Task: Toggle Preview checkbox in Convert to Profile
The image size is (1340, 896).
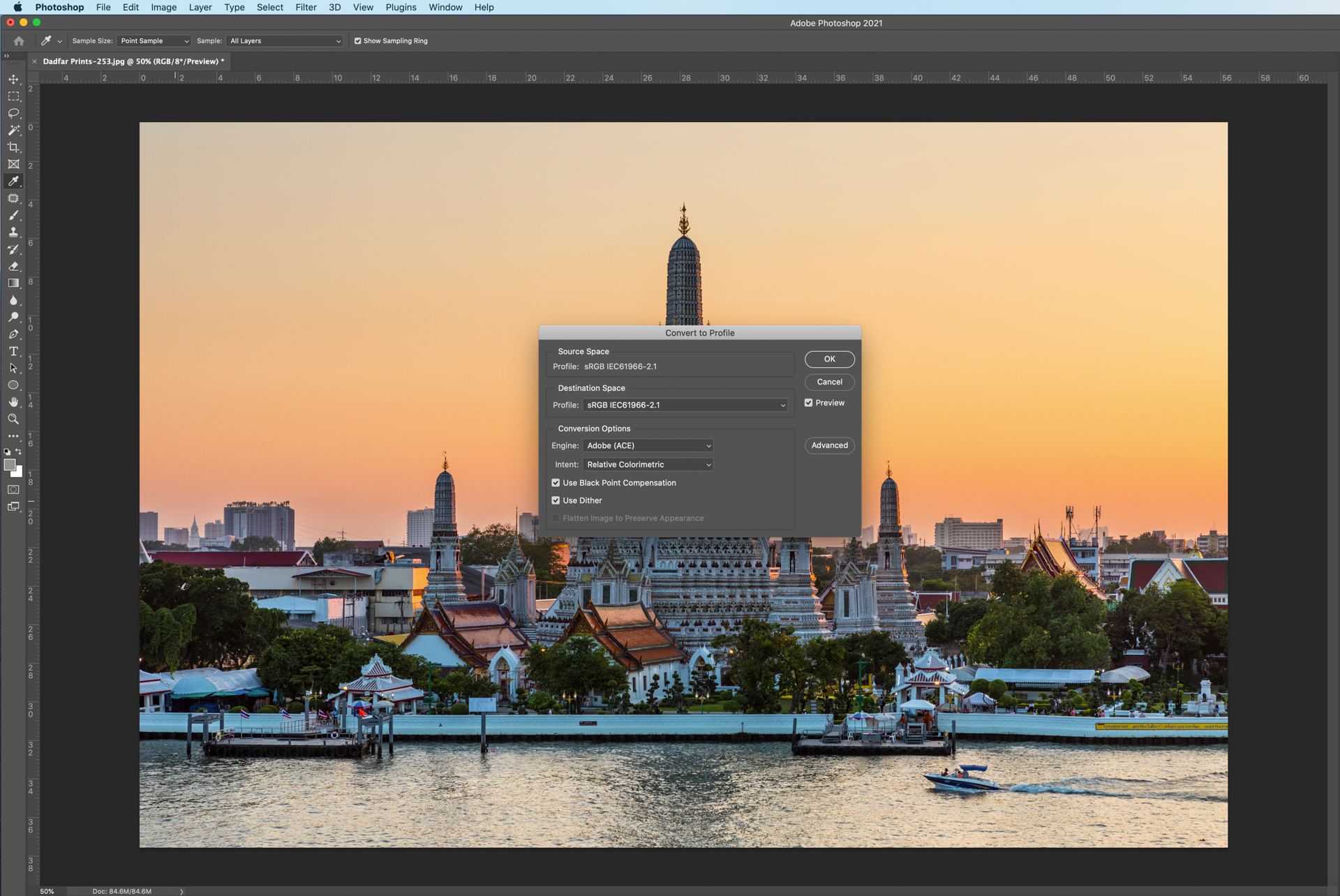Action: click(x=809, y=402)
